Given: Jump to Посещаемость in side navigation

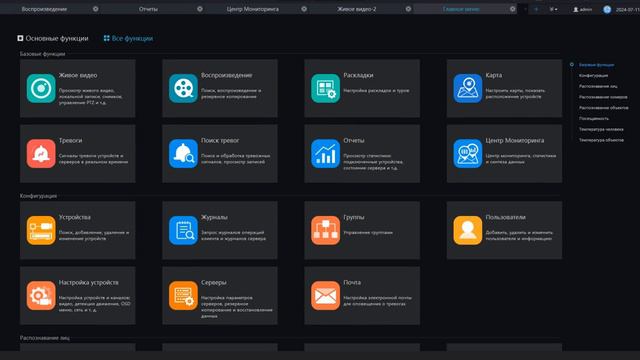Looking at the screenshot, I should click(x=594, y=118).
